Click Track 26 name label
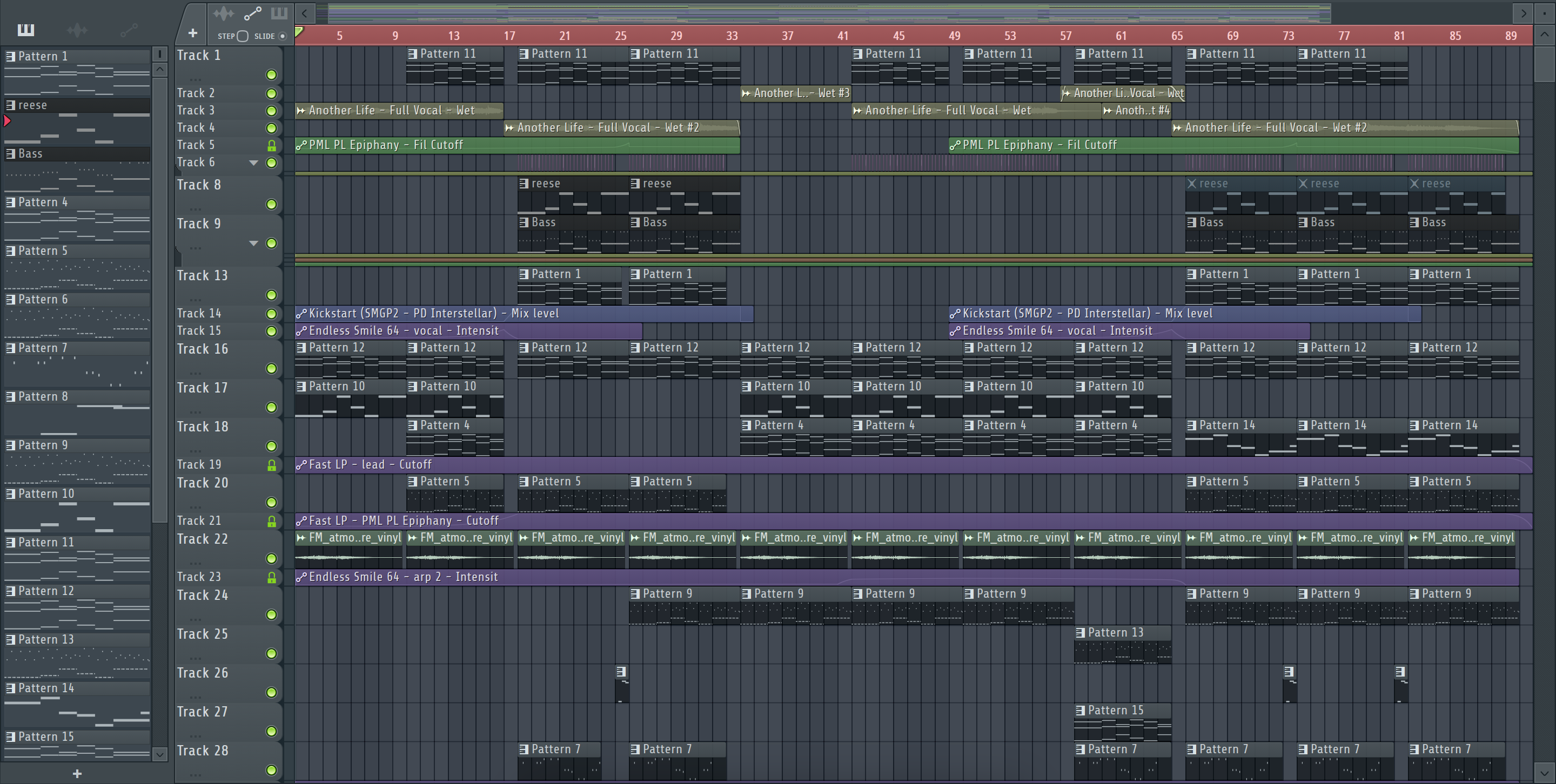 [x=203, y=673]
